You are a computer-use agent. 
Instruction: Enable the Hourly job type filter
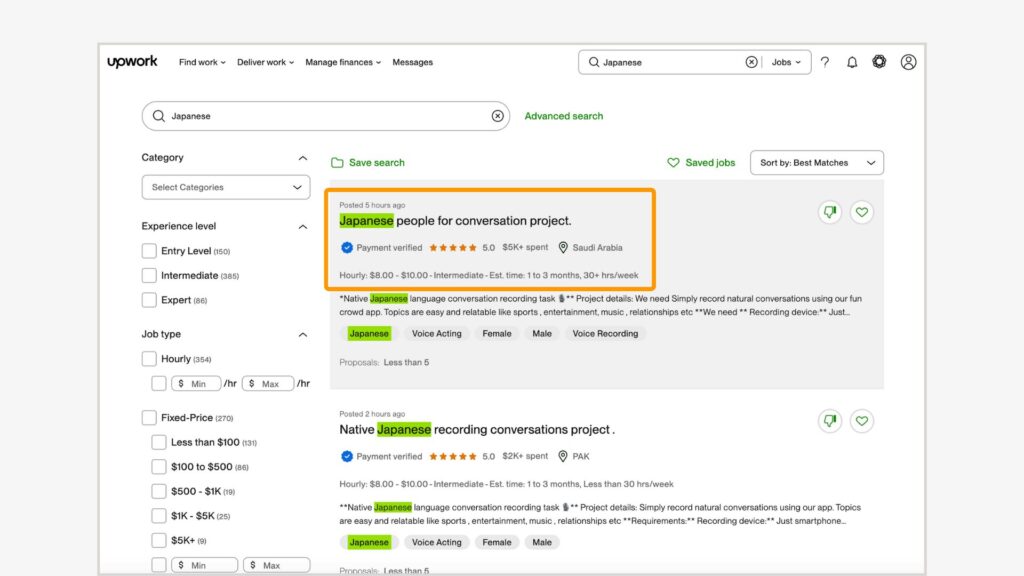[149, 359]
